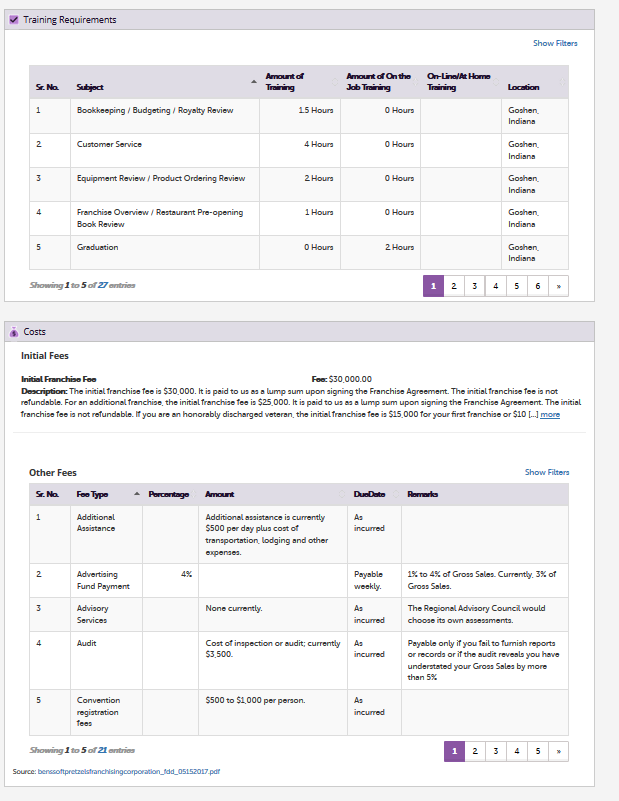
Task: Show Filters for Training Requirements table
Action: click(x=555, y=43)
